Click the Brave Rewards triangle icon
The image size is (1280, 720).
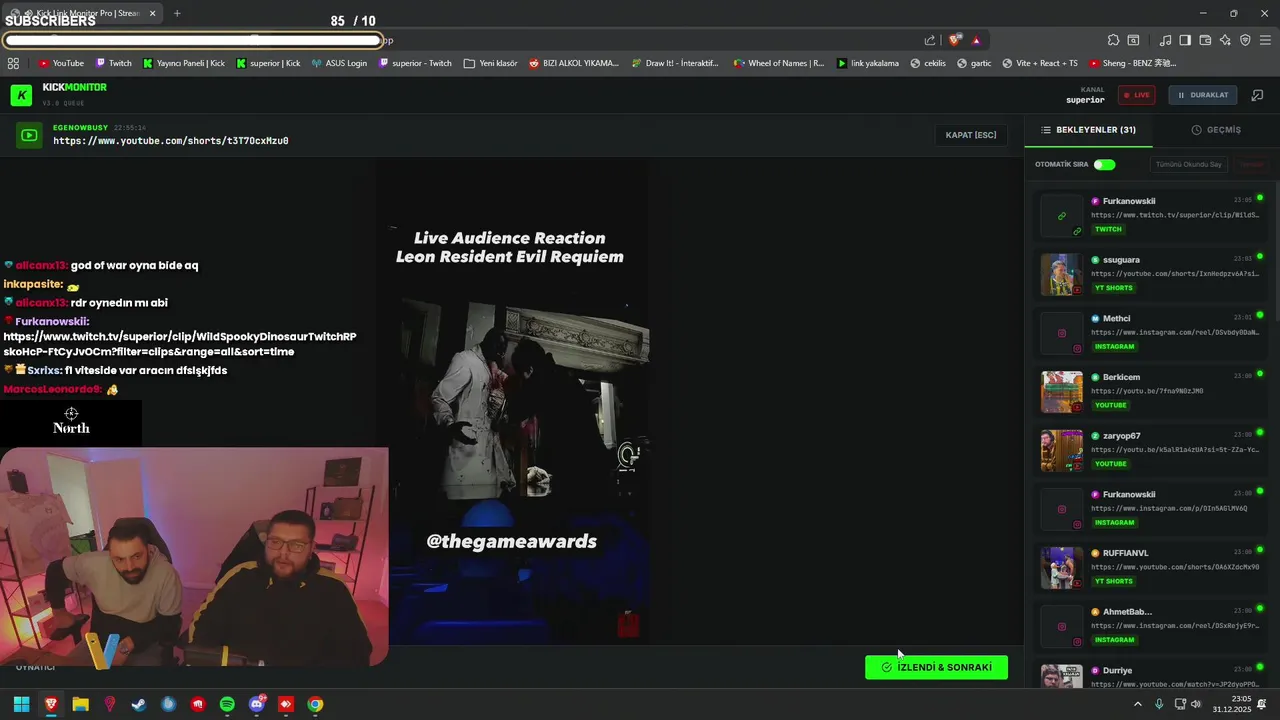click(x=976, y=40)
